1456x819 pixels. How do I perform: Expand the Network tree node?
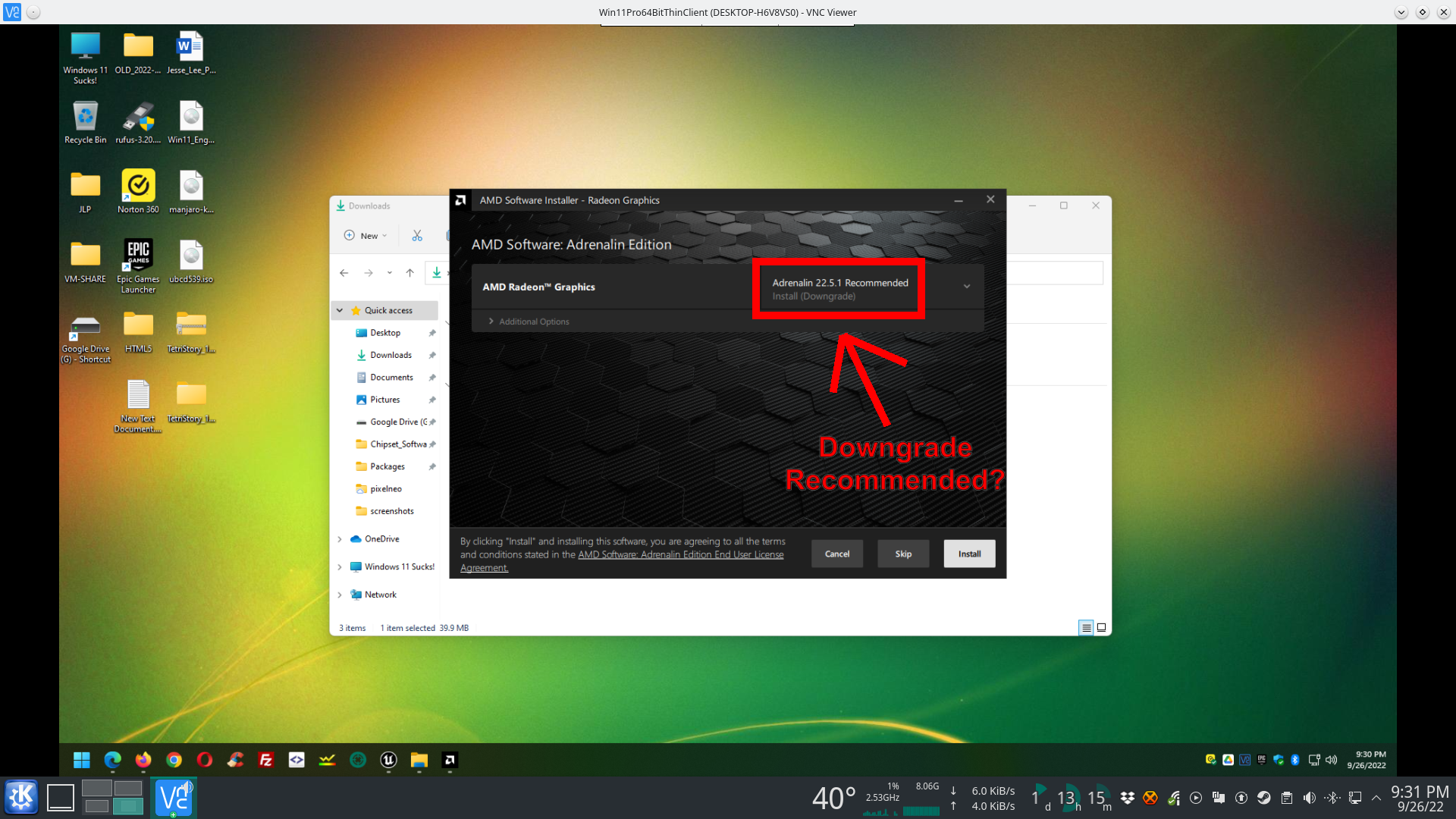click(340, 595)
